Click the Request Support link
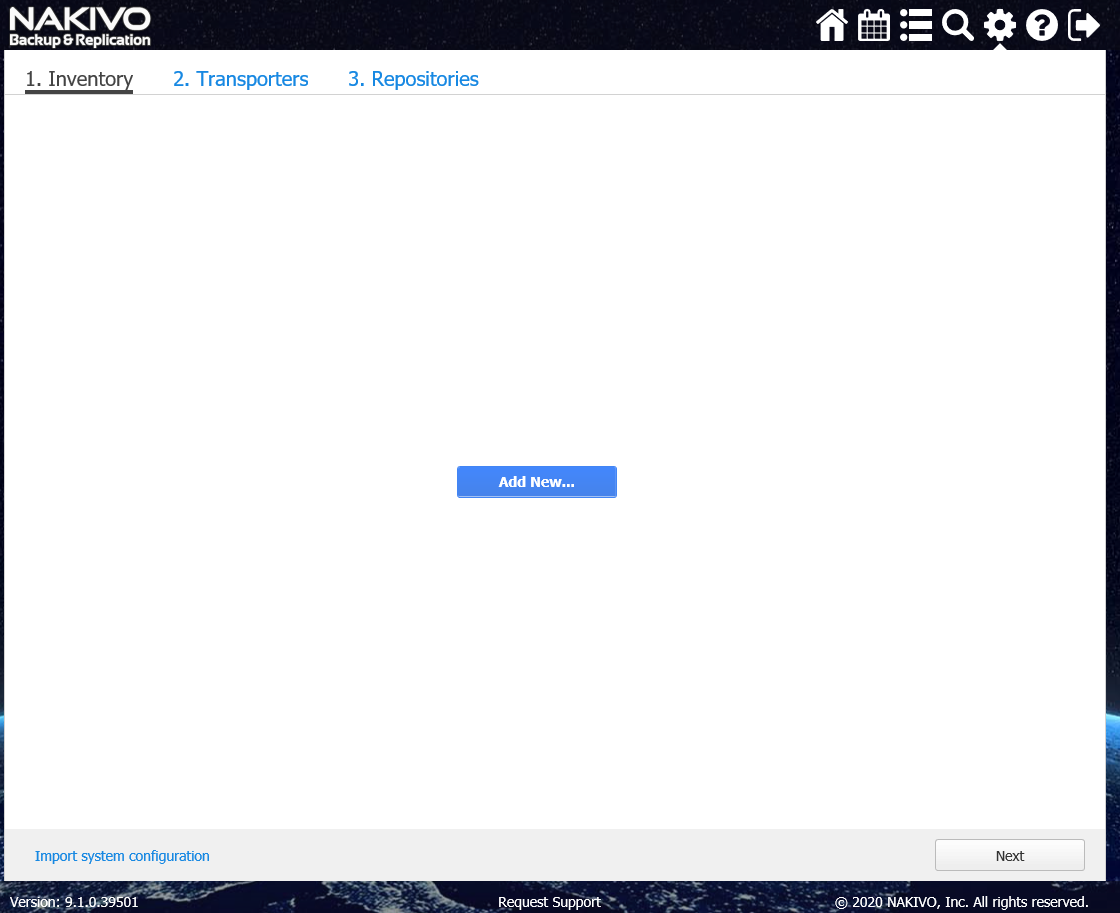 tap(549, 902)
